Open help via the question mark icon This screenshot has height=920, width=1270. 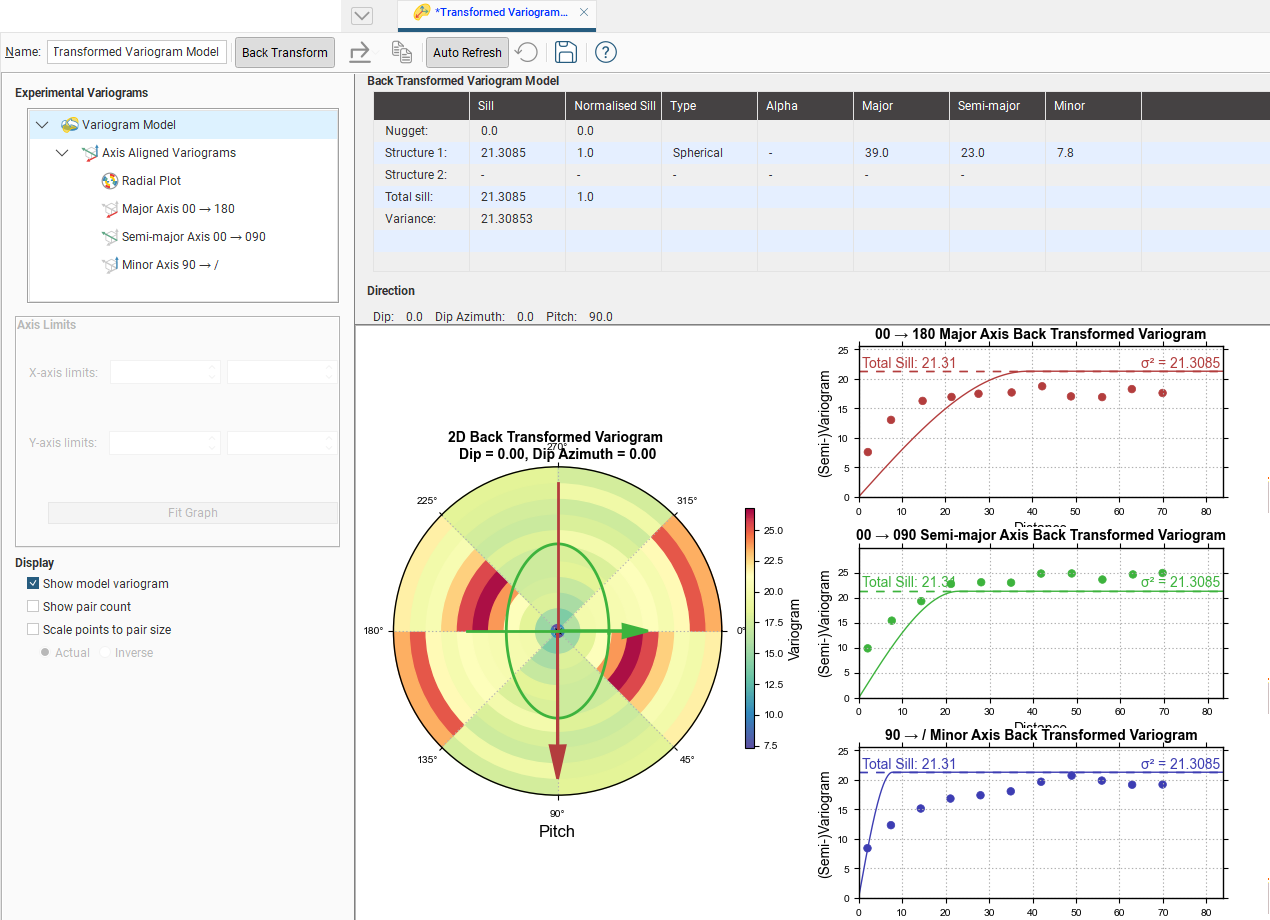[606, 52]
